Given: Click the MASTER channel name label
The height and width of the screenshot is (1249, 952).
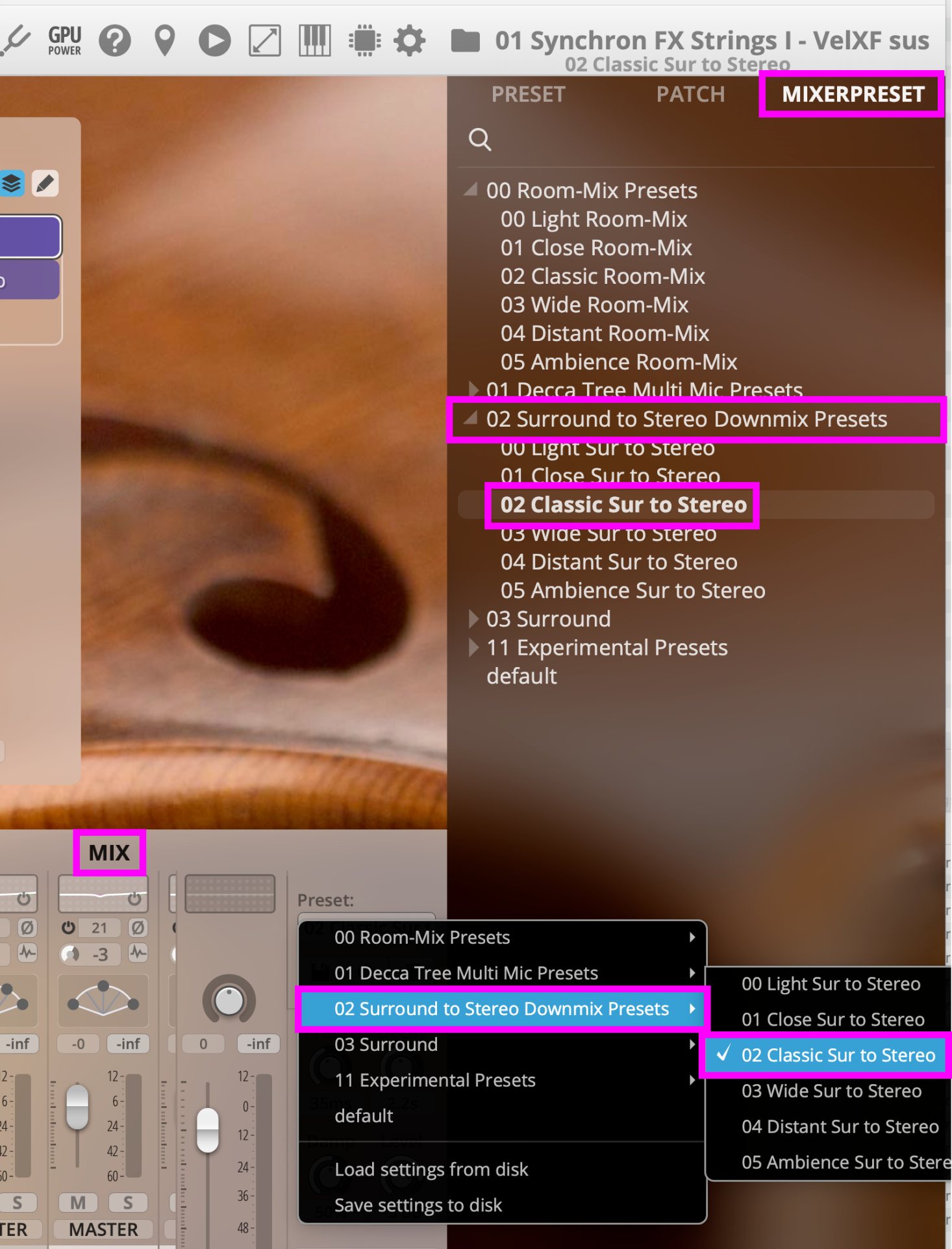Looking at the screenshot, I should [x=103, y=1230].
